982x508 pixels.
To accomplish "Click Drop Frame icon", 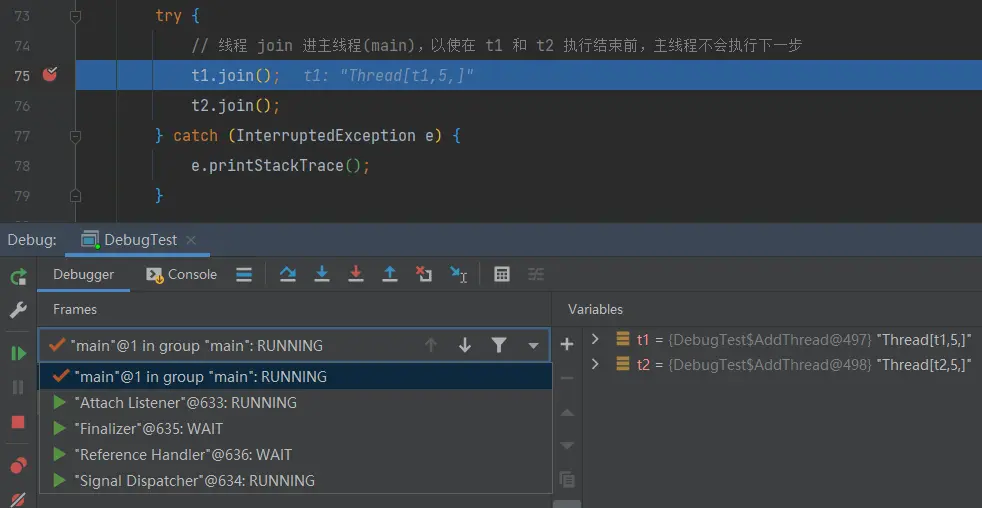I will 424,274.
